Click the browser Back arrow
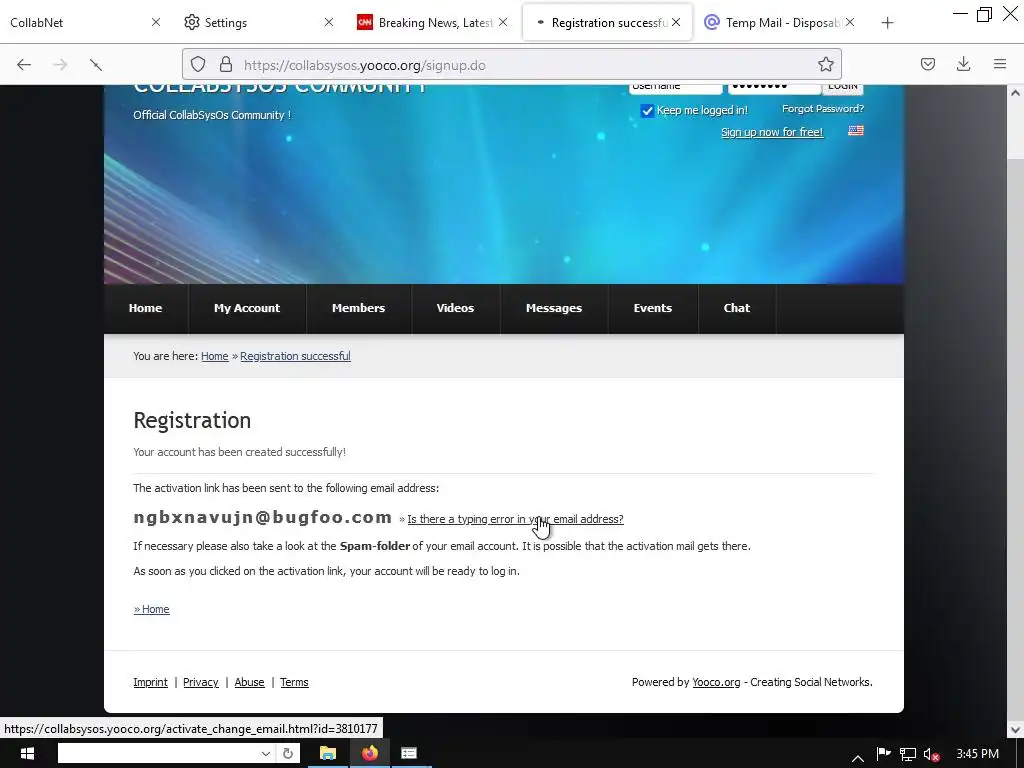 coord(24,64)
